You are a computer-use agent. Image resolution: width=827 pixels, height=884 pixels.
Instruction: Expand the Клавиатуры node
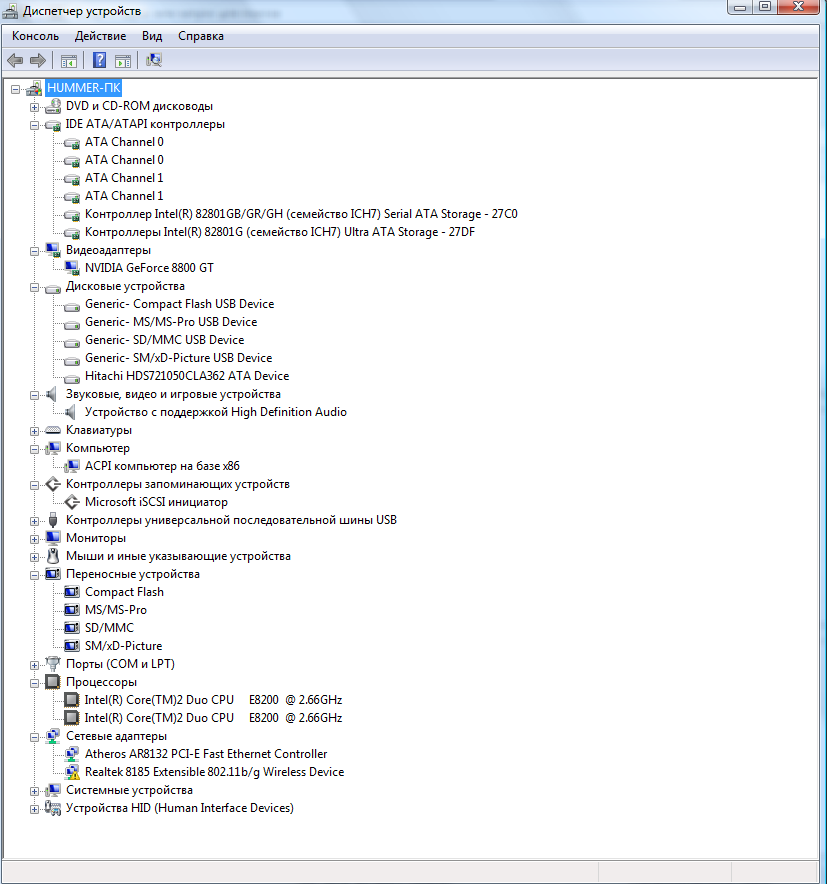(x=34, y=431)
